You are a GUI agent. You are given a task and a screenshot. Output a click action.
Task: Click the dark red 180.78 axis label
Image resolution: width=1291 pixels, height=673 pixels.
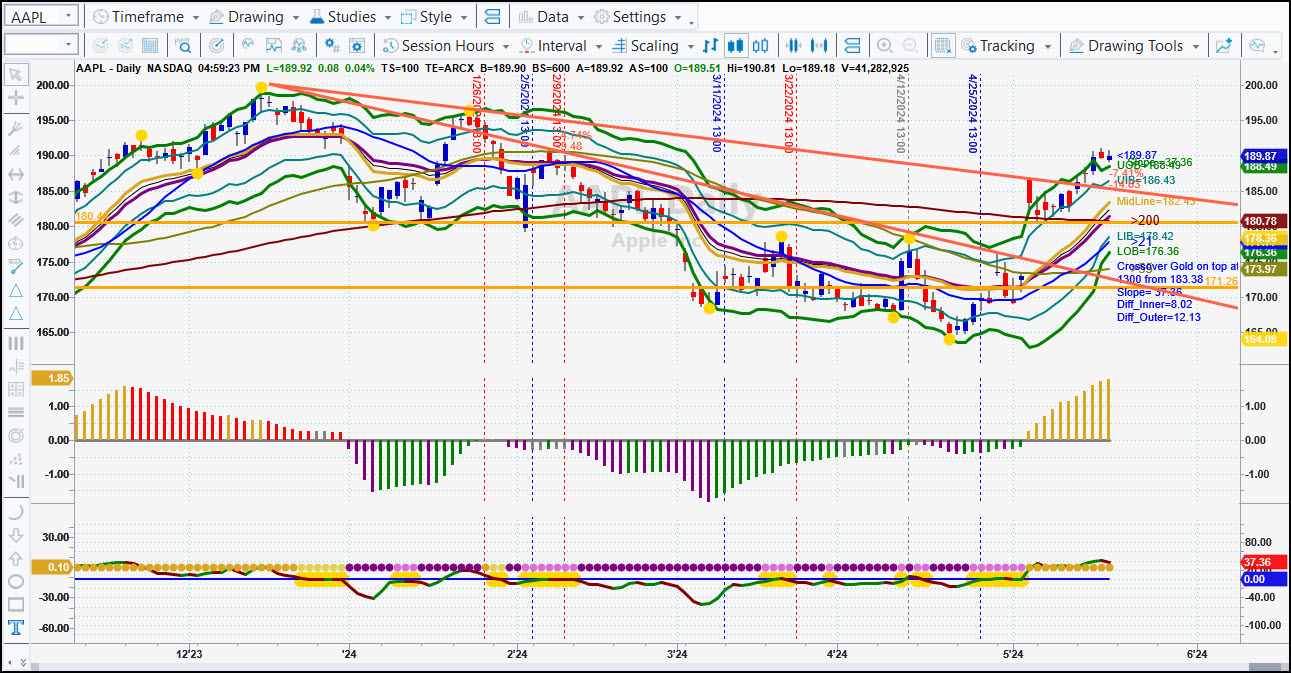(x=1262, y=221)
